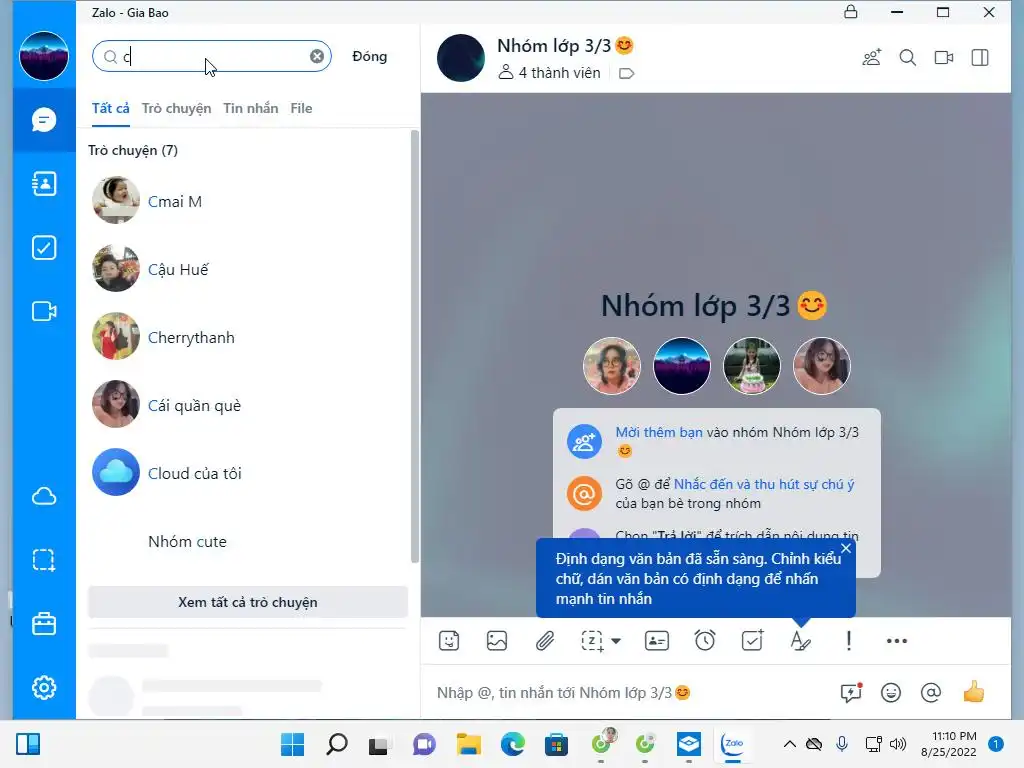Click the quick message lightning icon
This screenshot has width=1024, height=768.
pos(852,692)
